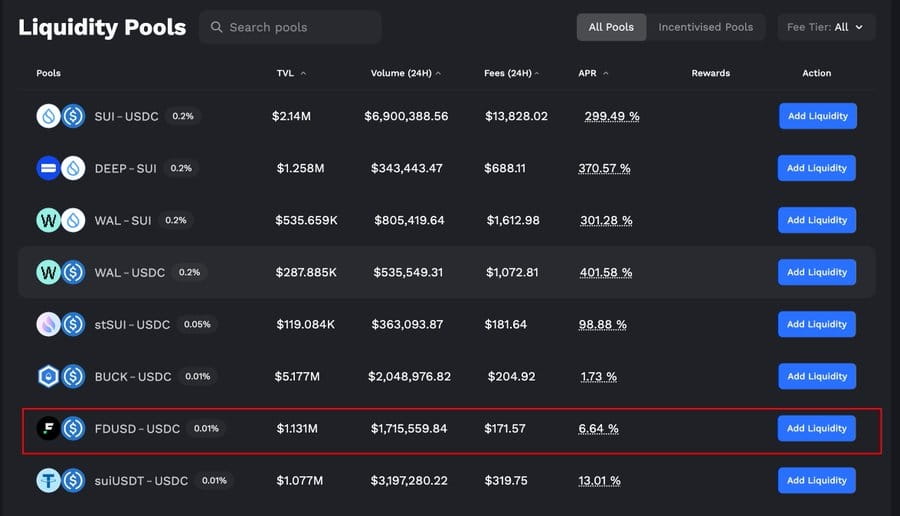
Task: Click the $6,900,388.56 volume value
Action: click(x=406, y=116)
